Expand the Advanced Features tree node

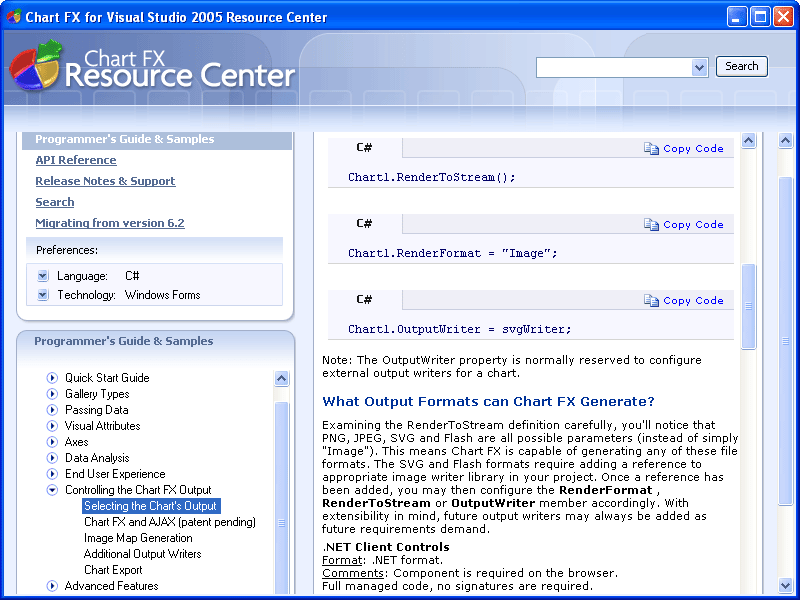point(52,586)
